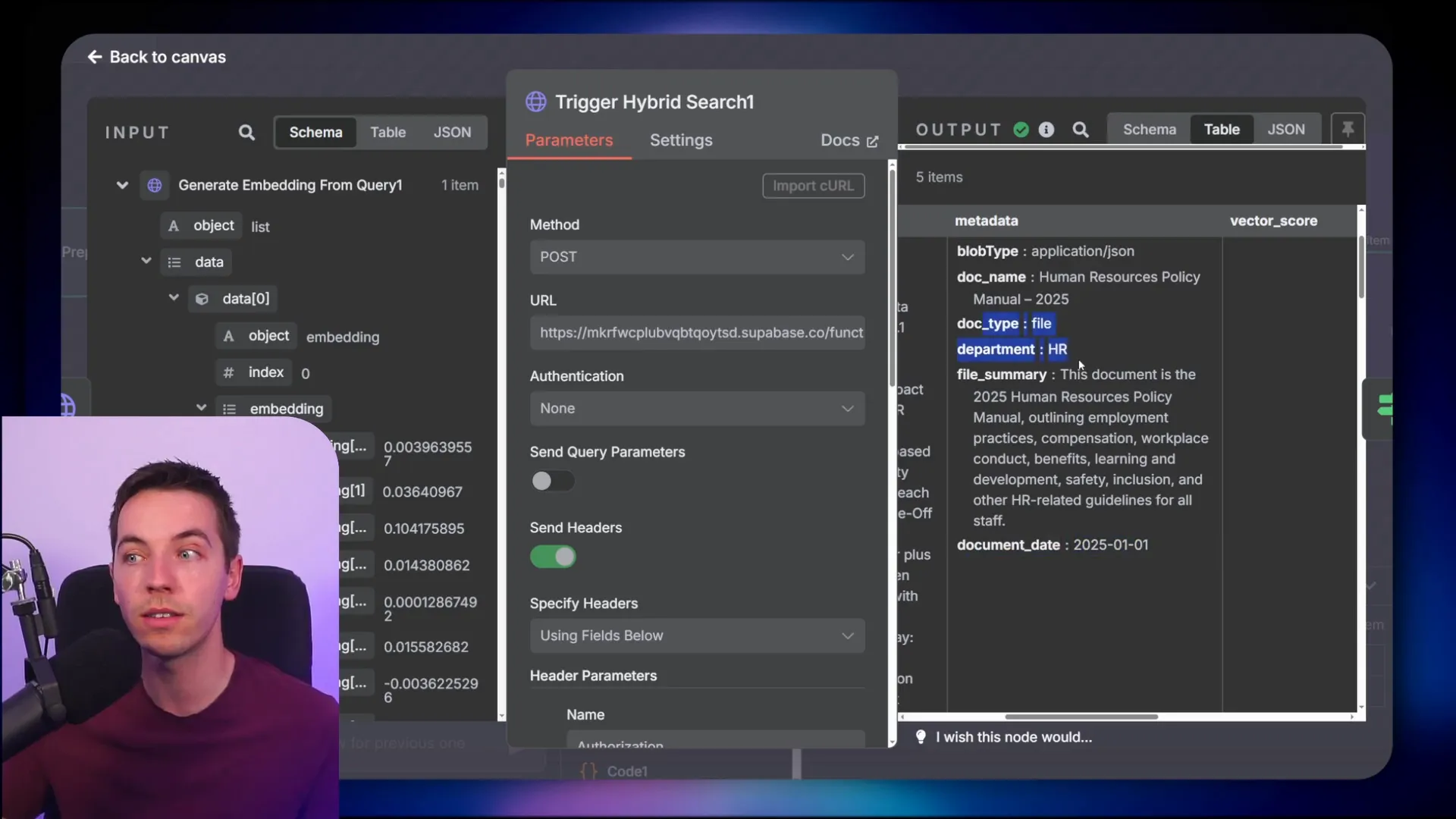Viewport: 1456px width, 819px height.
Task: Go back to canvas
Action: (x=156, y=57)
